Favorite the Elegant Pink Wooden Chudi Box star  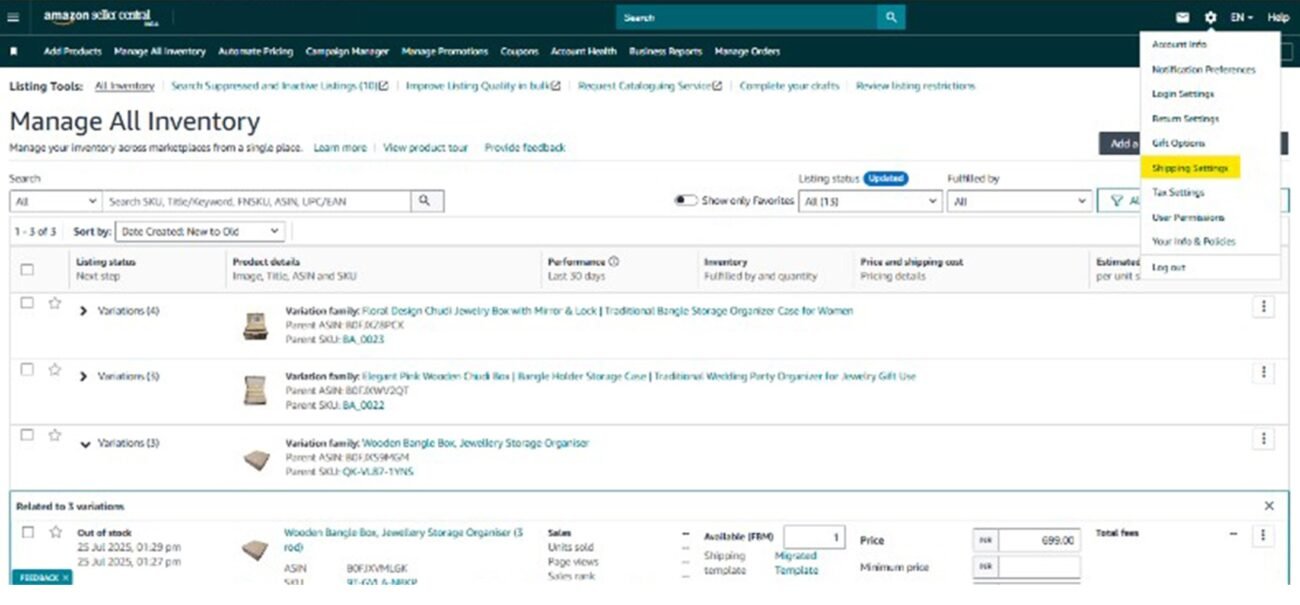click(55, 370)
